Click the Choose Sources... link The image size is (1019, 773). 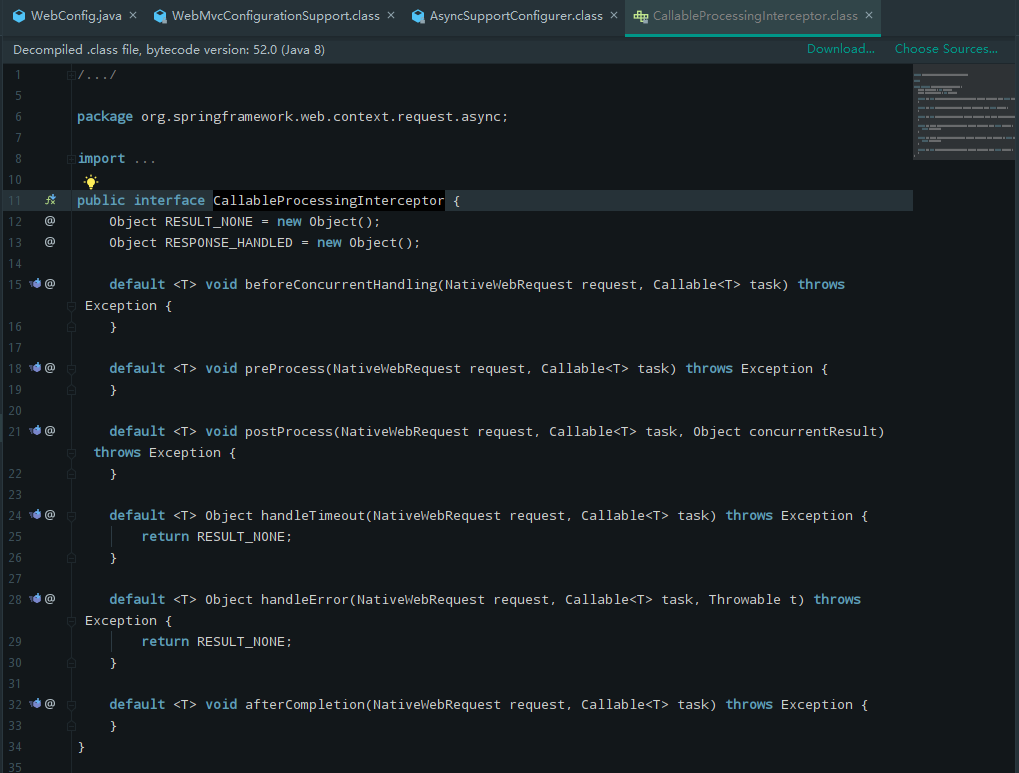pos(945,48)
